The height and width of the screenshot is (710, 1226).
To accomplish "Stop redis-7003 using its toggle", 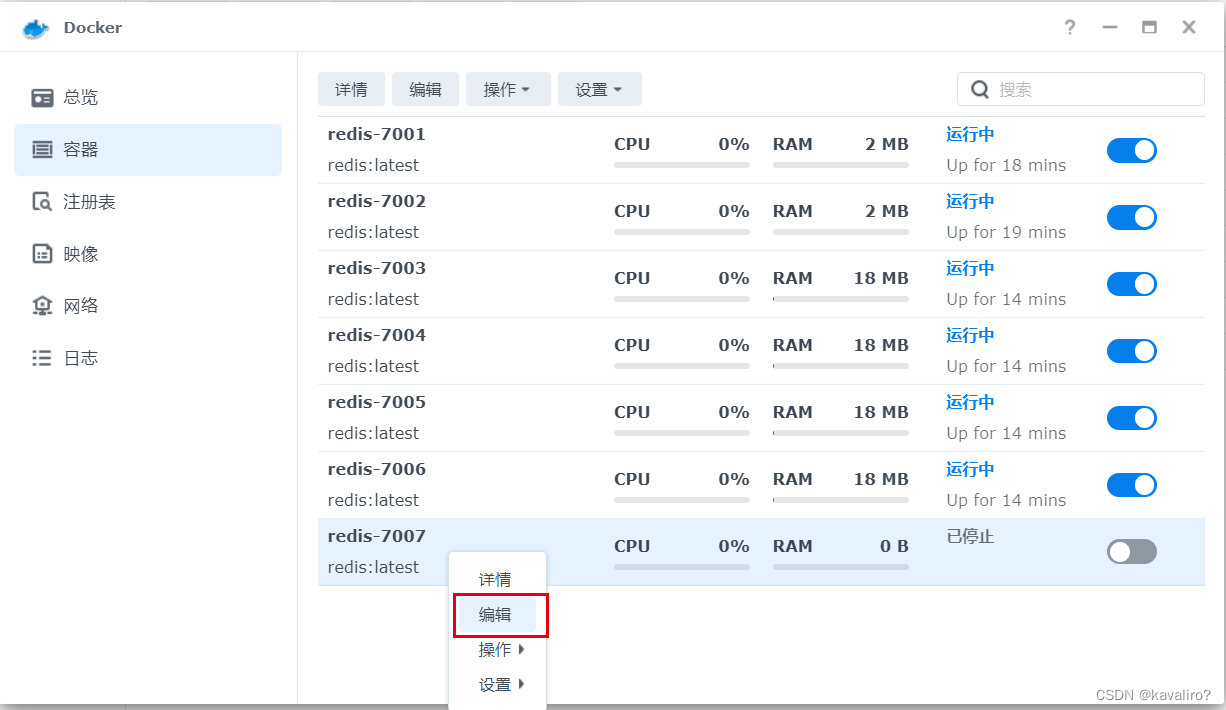I will 1132,284.
